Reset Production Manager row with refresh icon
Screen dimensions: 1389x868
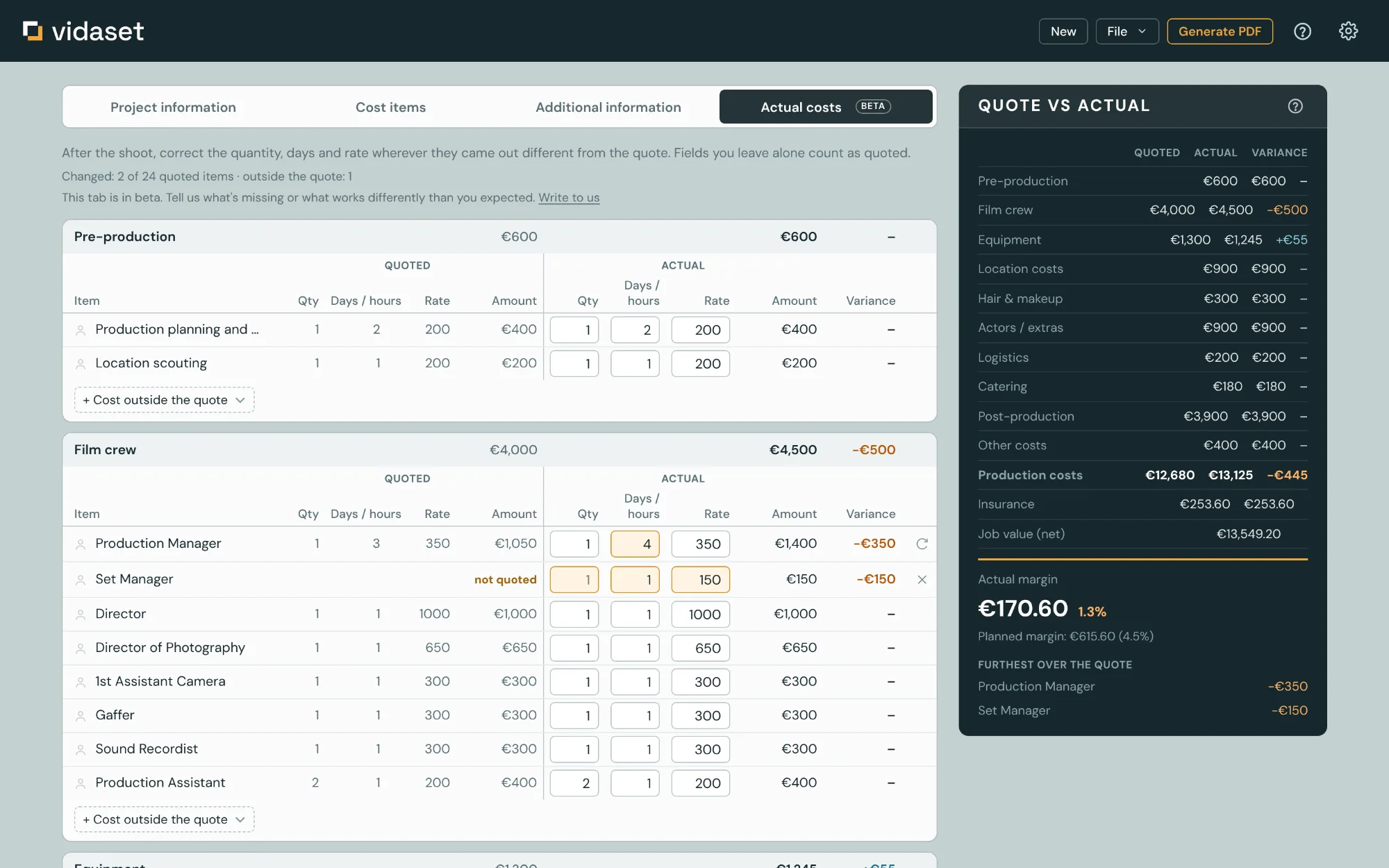(x=922, y=544)
